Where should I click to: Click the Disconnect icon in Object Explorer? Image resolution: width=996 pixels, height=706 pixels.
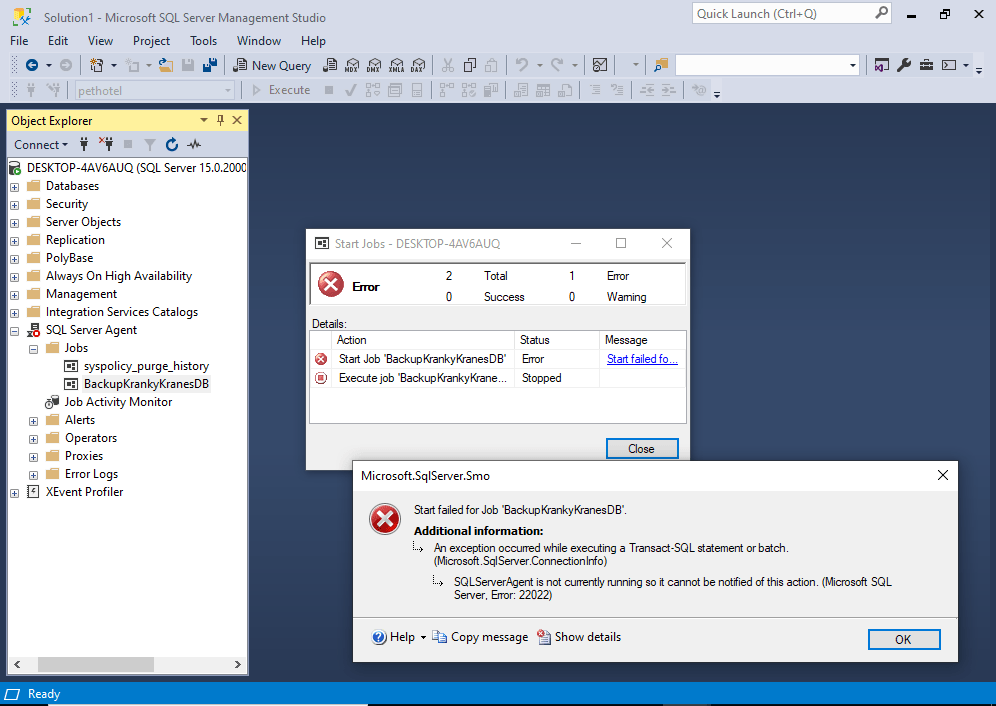pos(107,144)
